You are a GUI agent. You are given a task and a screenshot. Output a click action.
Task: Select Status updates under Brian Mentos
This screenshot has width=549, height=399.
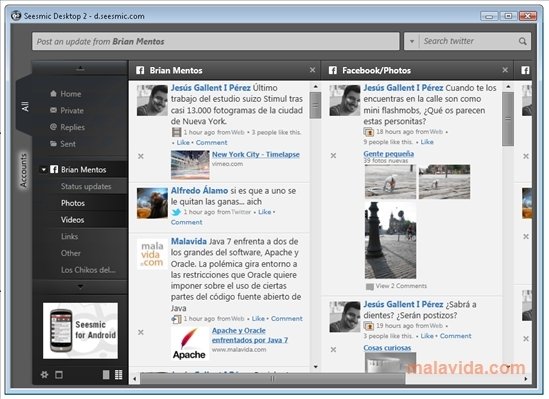(x=86, y=186)
